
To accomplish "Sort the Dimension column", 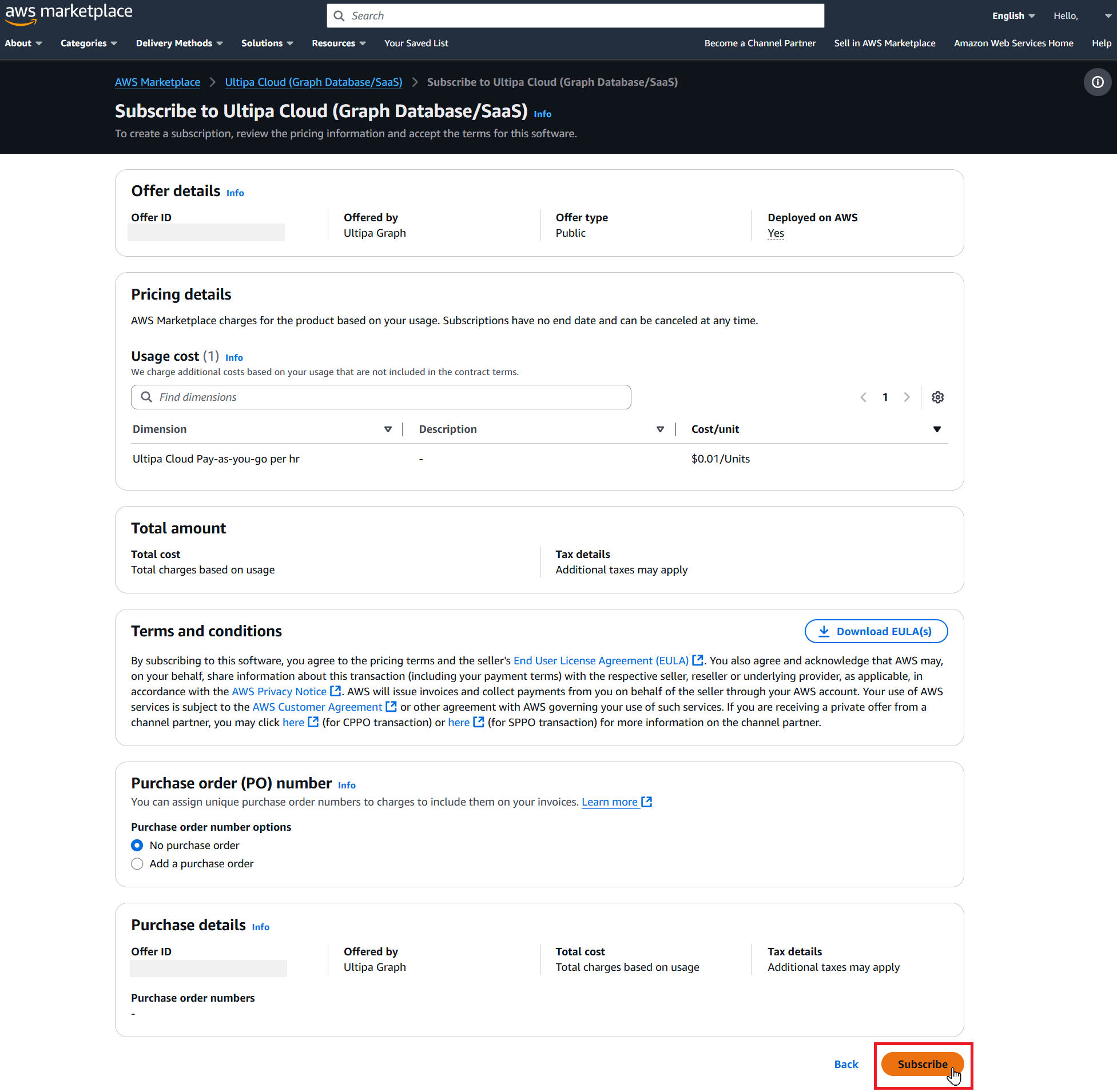I will [x=388, y=429].
